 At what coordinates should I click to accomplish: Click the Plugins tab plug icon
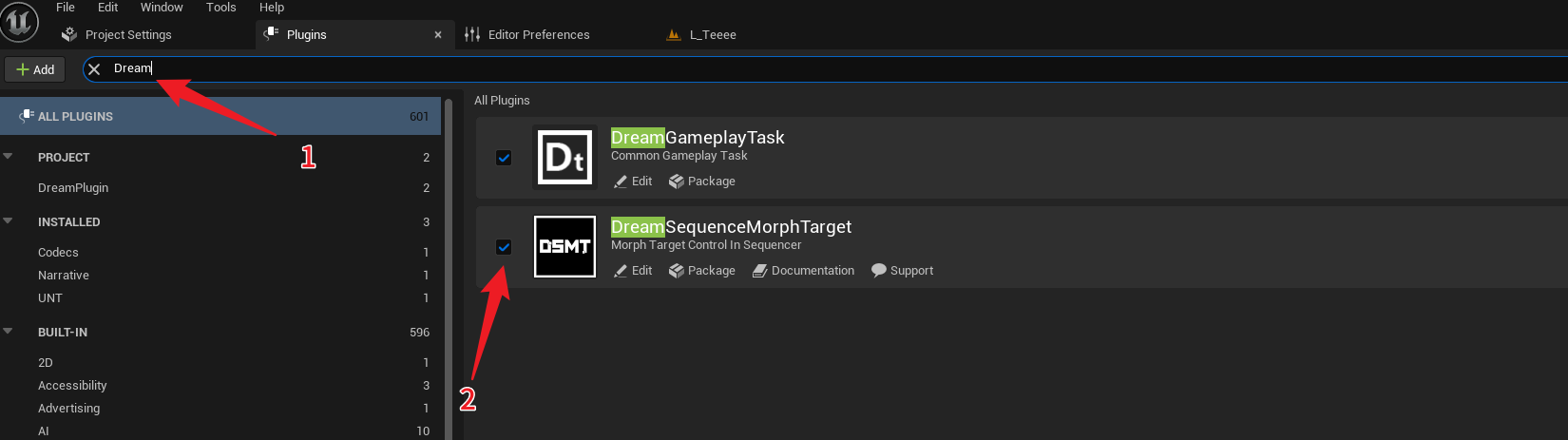pyautogui.click(x=271, y=33)
